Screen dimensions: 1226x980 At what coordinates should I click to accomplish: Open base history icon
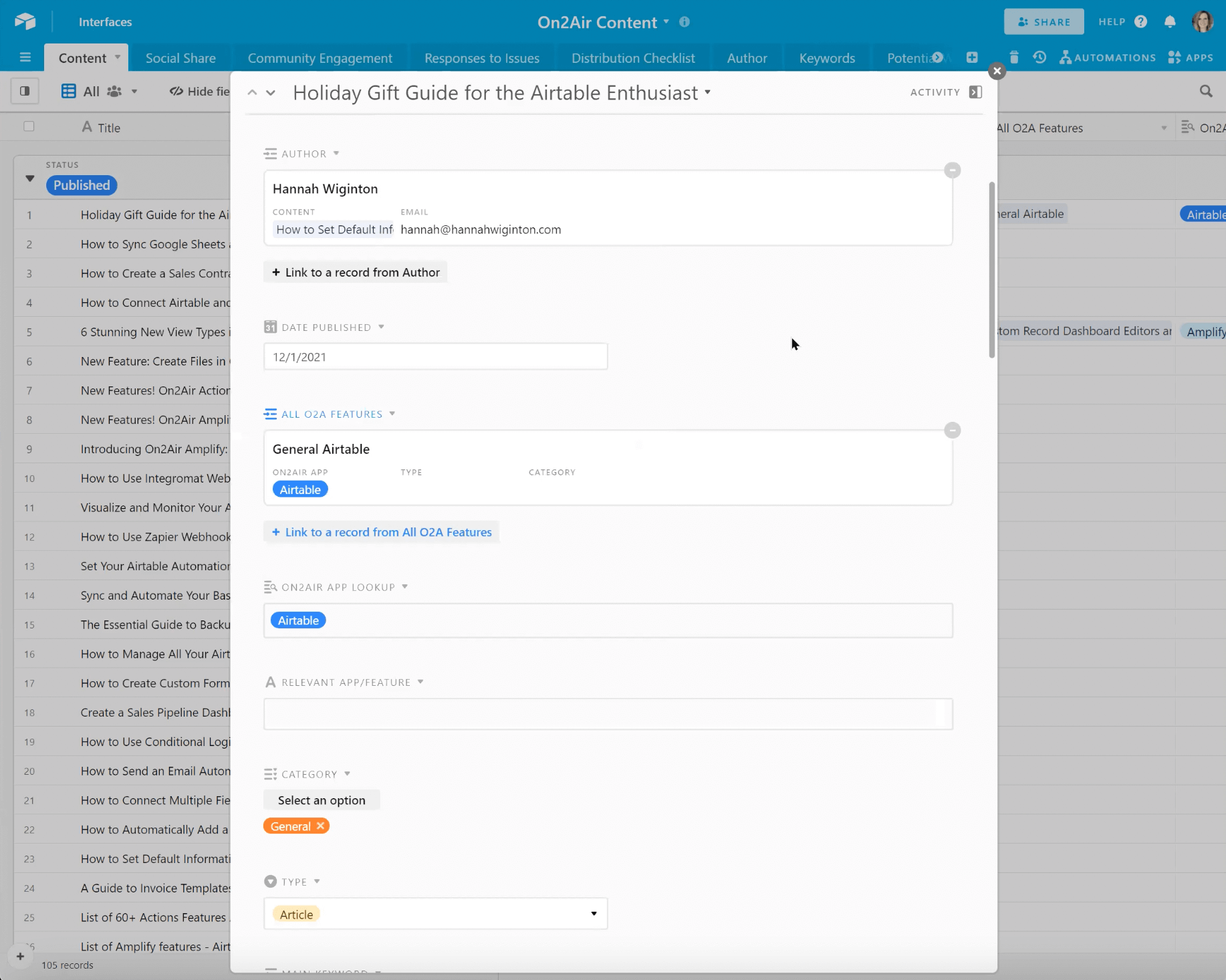click(x=1039, y=57)
